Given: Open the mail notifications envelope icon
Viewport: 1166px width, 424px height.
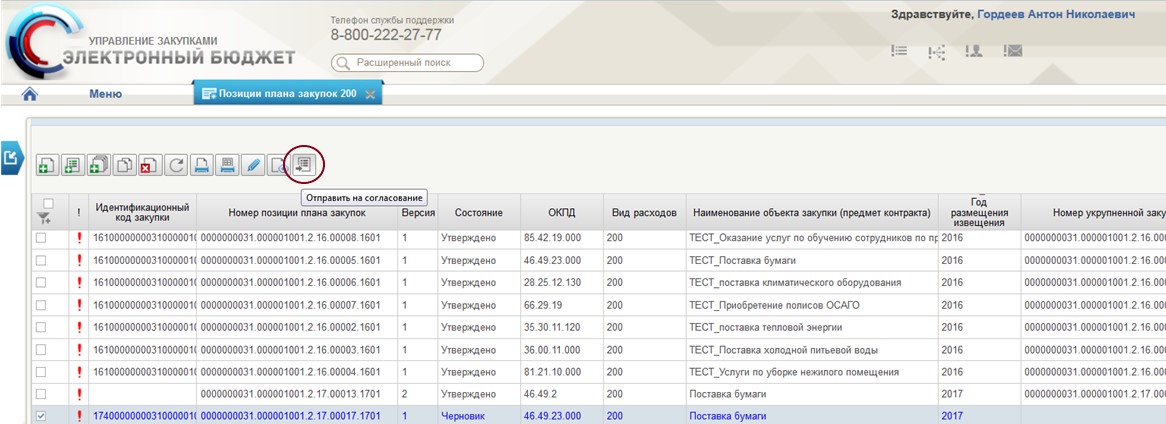Looking at the screenshot, I should pos(1012,51).
